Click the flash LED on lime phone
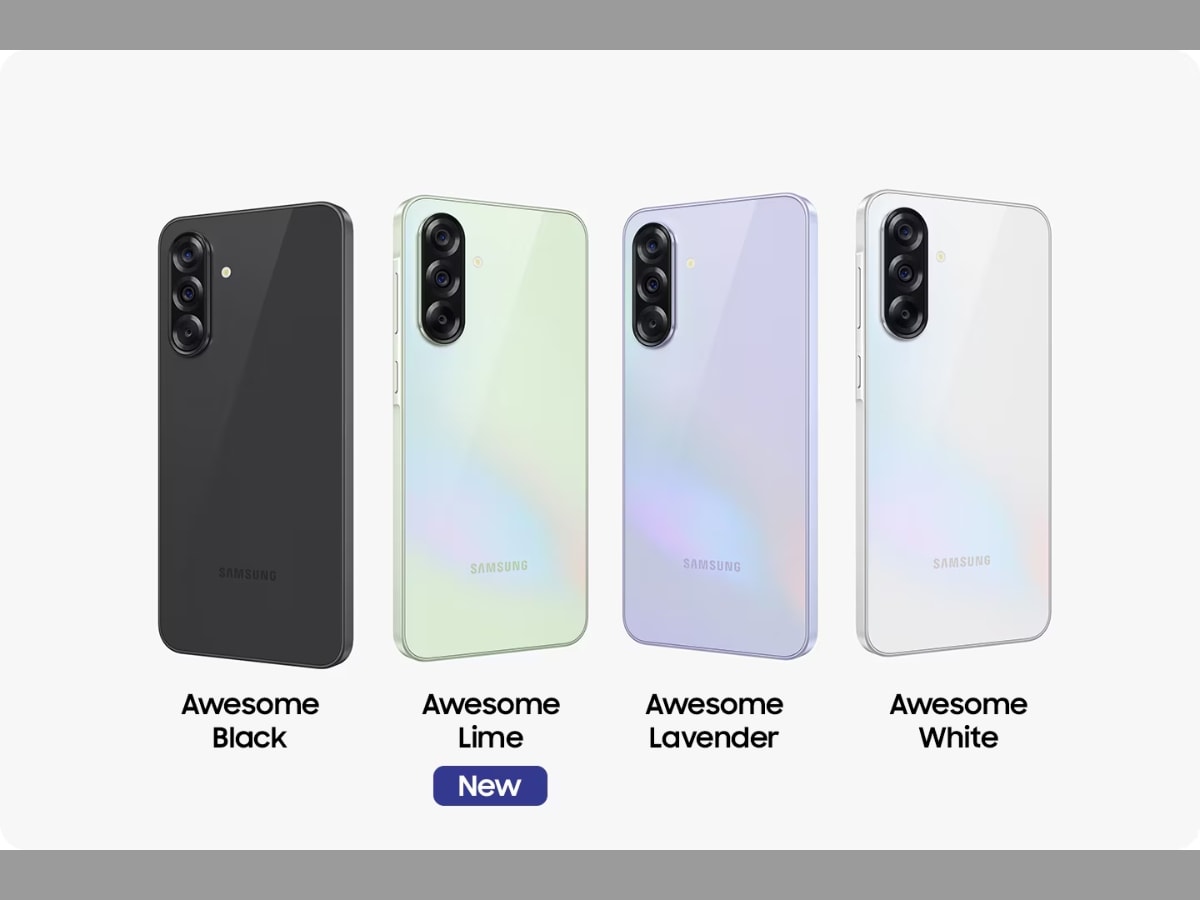Viewport: 1200px width, 900px height. (x=477, y=262)
